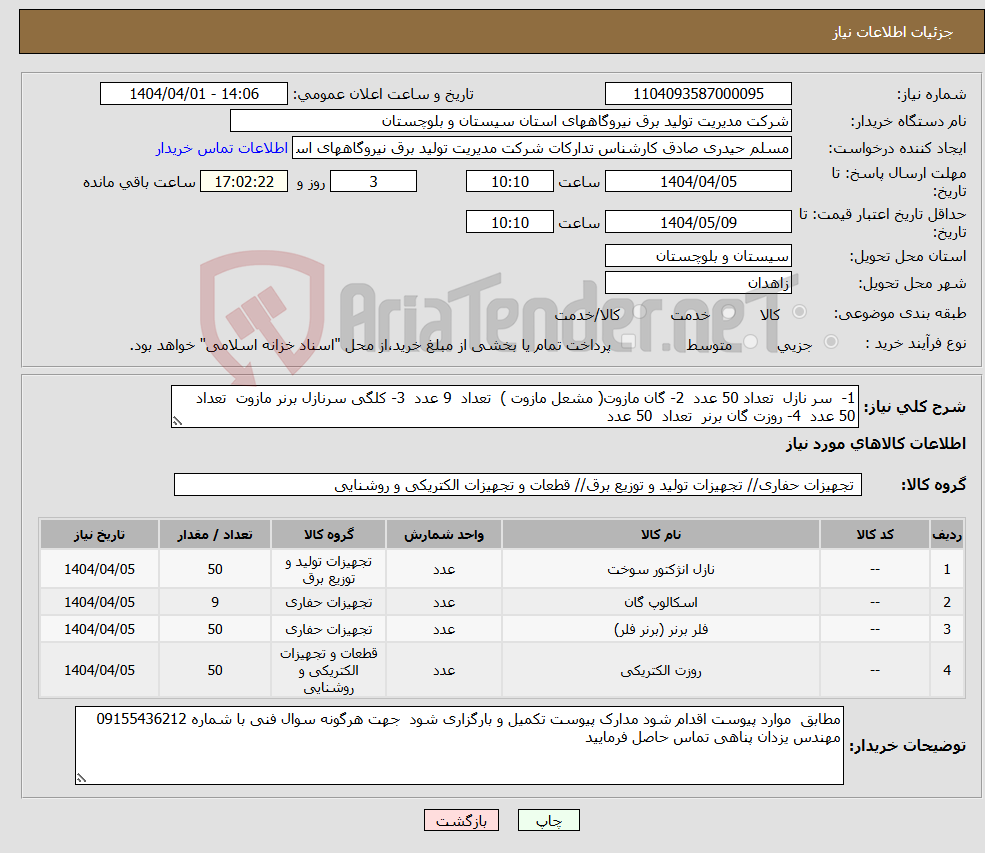This screenshot has width=985, height=853.
Task: Click the ردیف column header
Action: coord(947,535)
